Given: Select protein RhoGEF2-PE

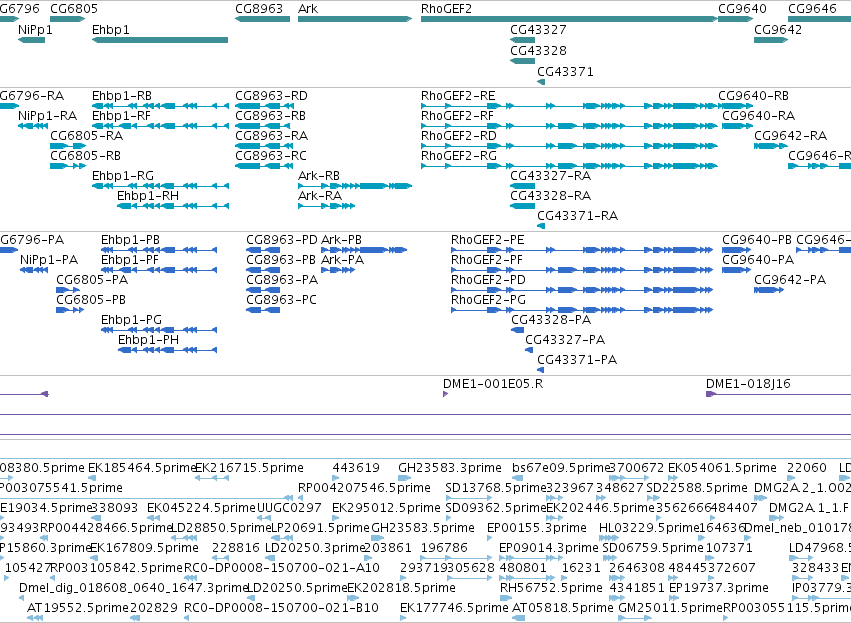Looking at the screenshot, I should [582, 250].
